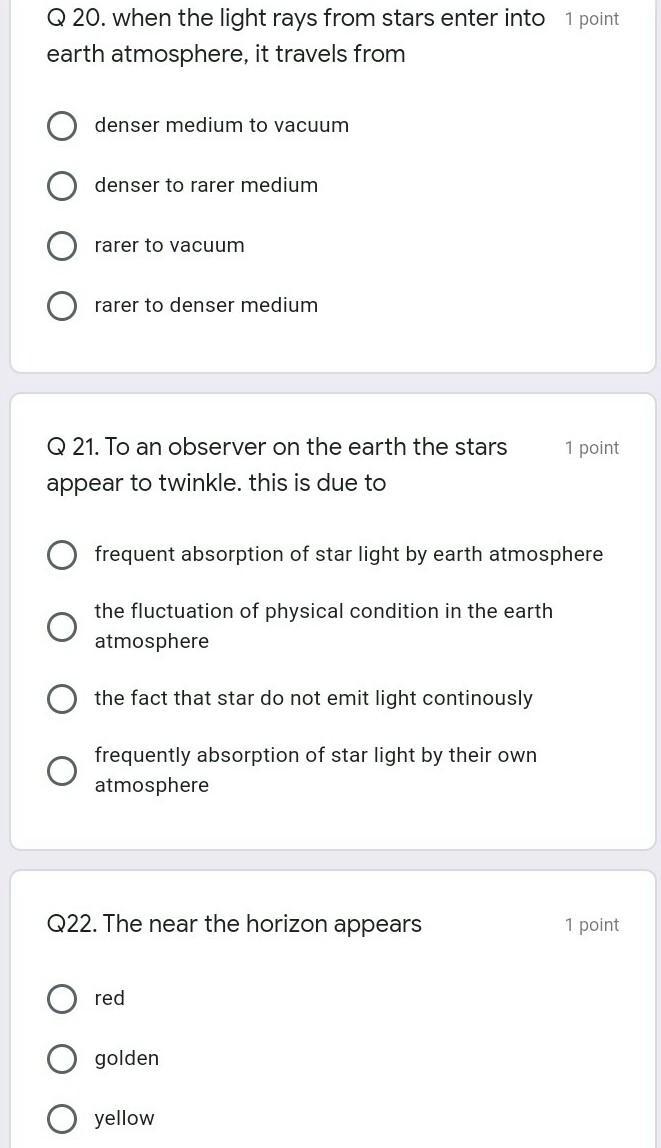
Task: Click the Q 21 twinkle question text
Action: [277, 465]
